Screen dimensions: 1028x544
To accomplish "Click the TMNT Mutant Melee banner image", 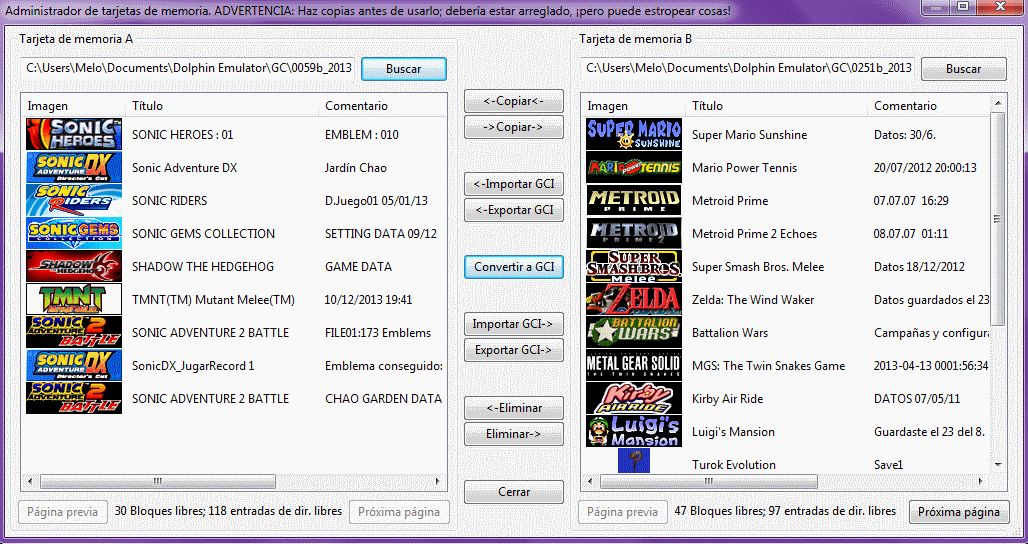I will tap(74, 300).
